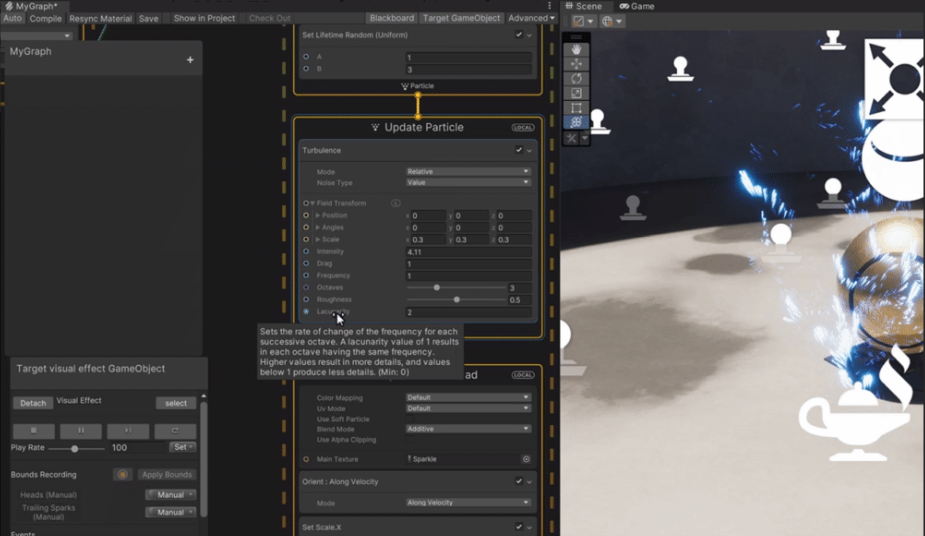The height and width of the screenshot is (536, 925).
Task: Disable the Orient Along Velocity checkbox
Action: point(519,481)
